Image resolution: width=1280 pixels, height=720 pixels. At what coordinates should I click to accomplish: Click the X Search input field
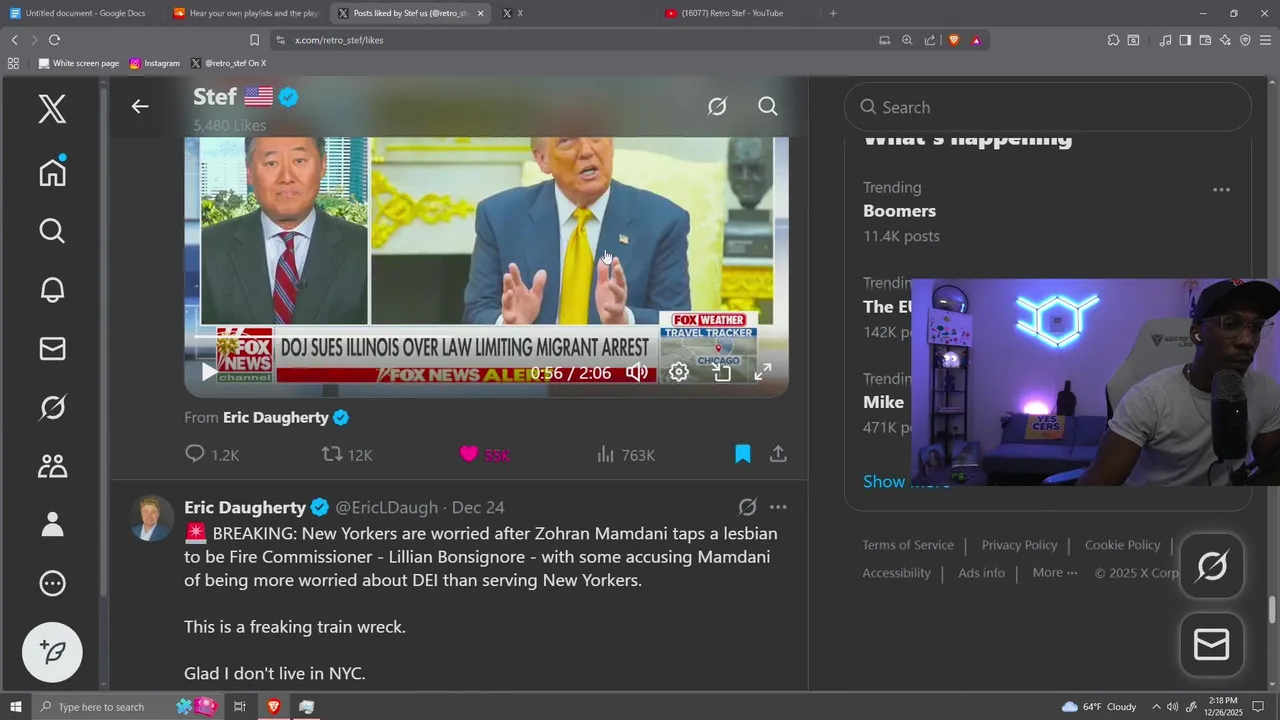1047,107
